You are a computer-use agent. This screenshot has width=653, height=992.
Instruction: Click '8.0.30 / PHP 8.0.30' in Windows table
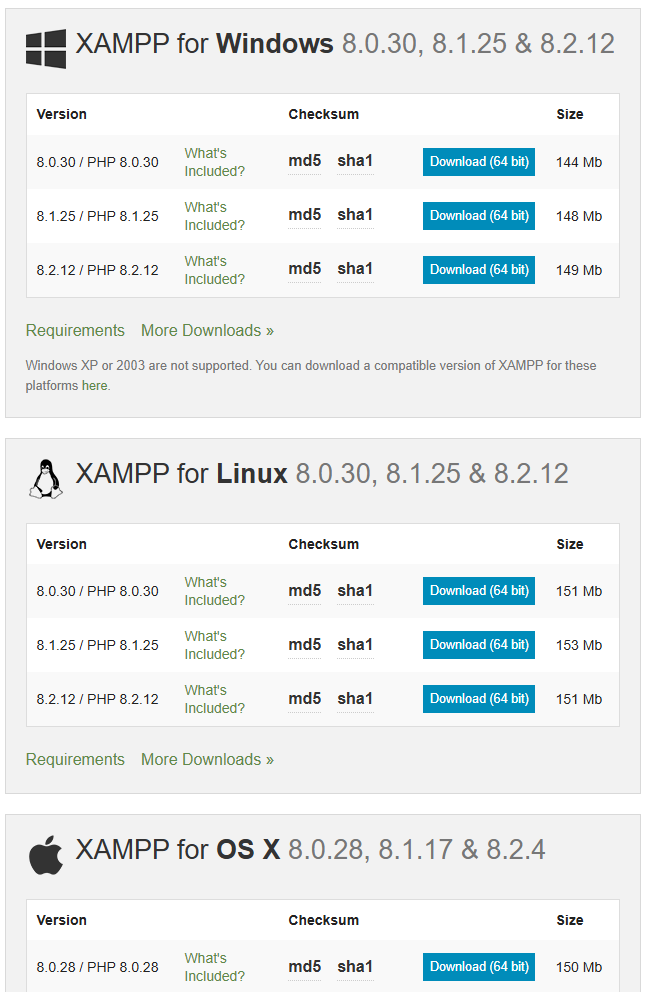click(x=97, y=163)
